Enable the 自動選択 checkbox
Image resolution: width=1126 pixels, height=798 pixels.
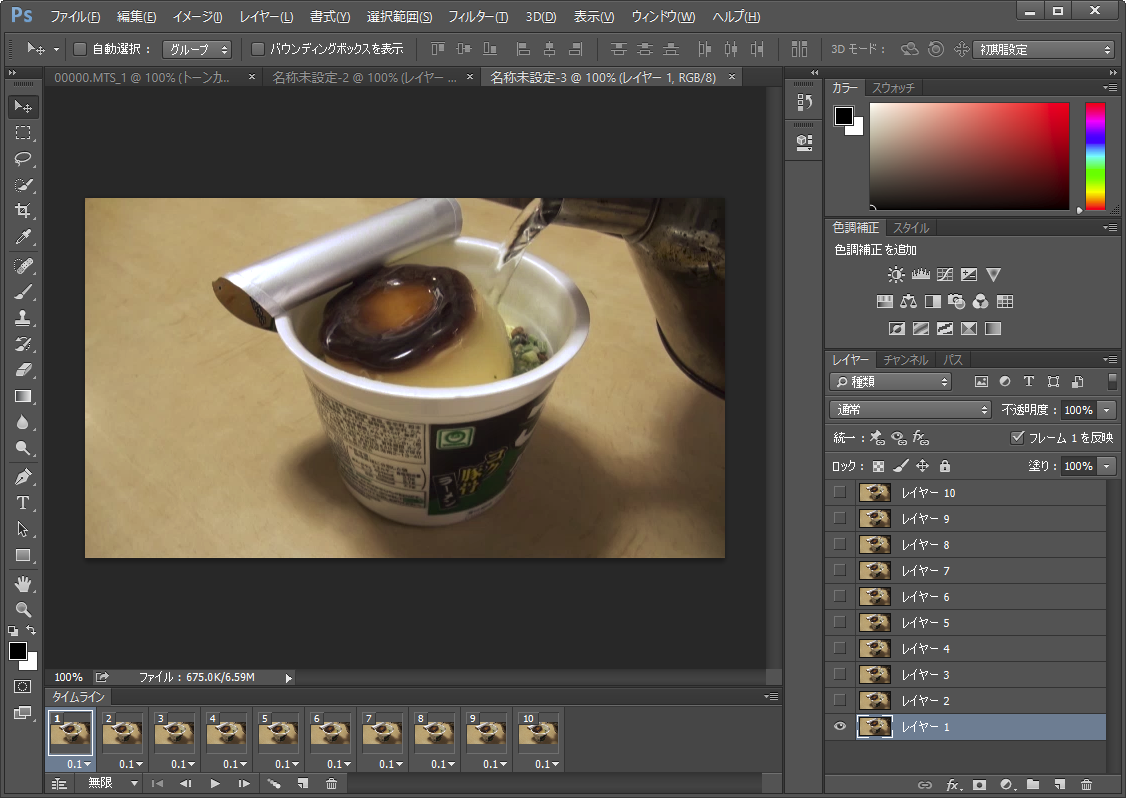80,49
